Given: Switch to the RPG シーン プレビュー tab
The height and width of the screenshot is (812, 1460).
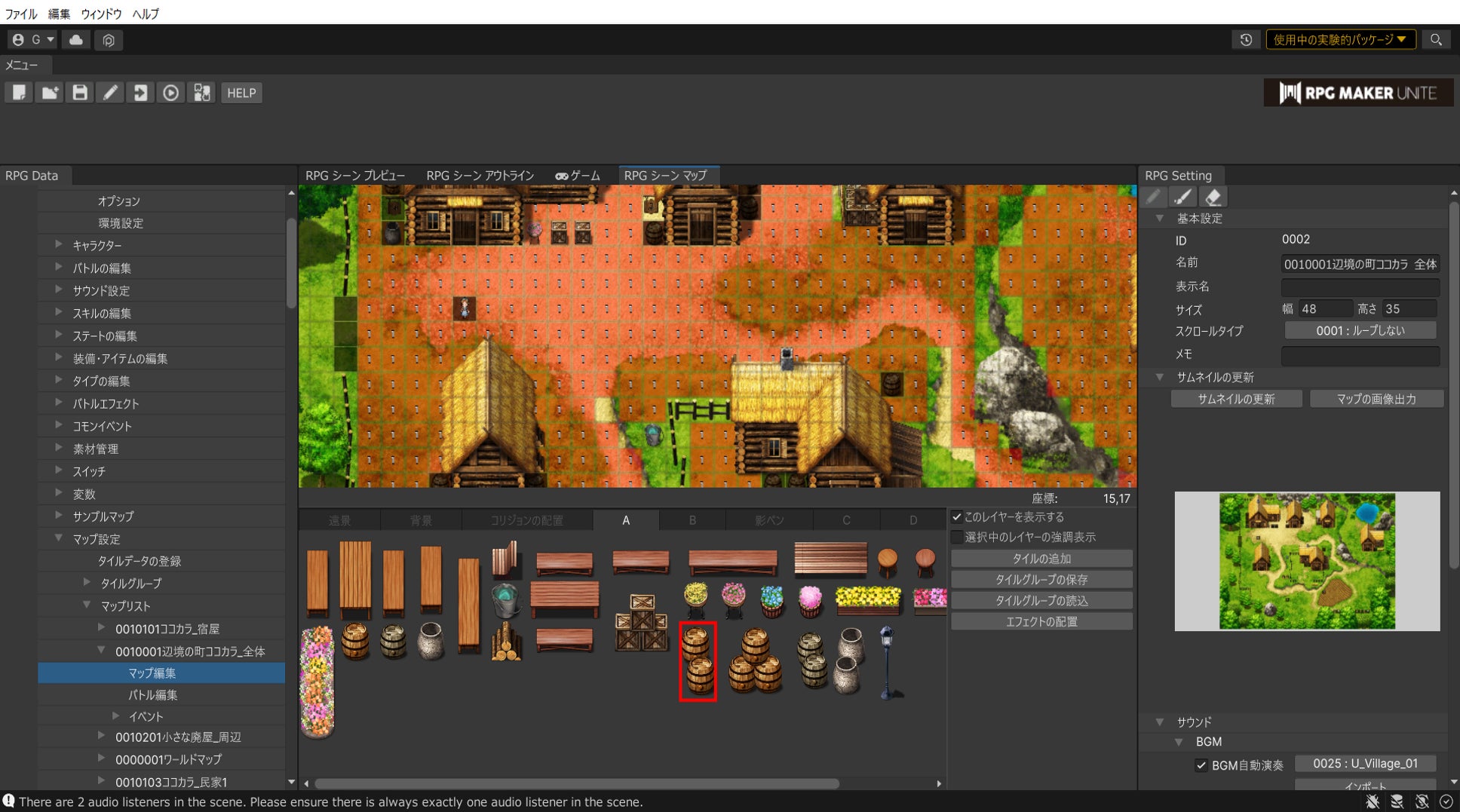Looking at the screenshot, I should pyautogui.click(x=355, y=176).
